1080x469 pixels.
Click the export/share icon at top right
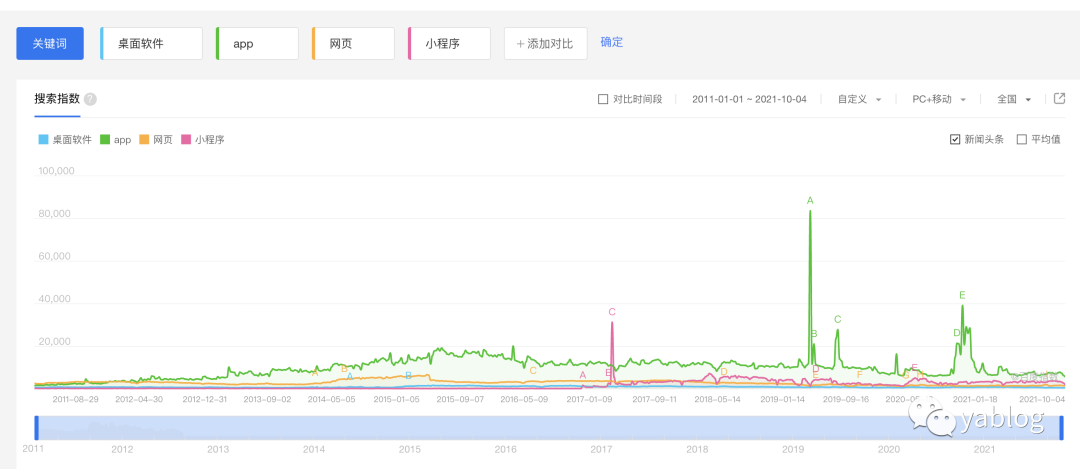[x=1060, y=99]
